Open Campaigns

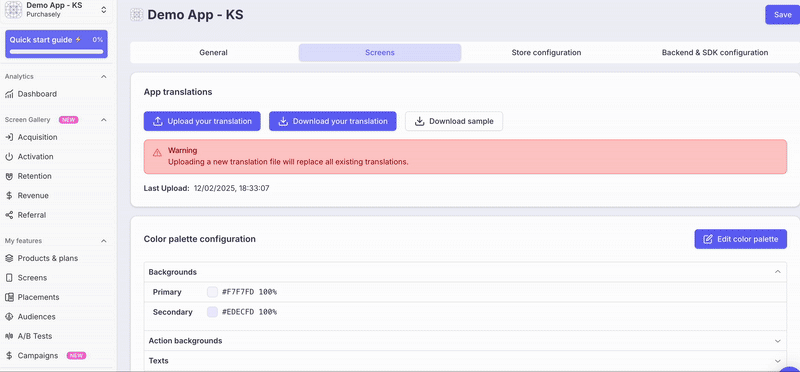pyautogui.click(x=38, y=355)
